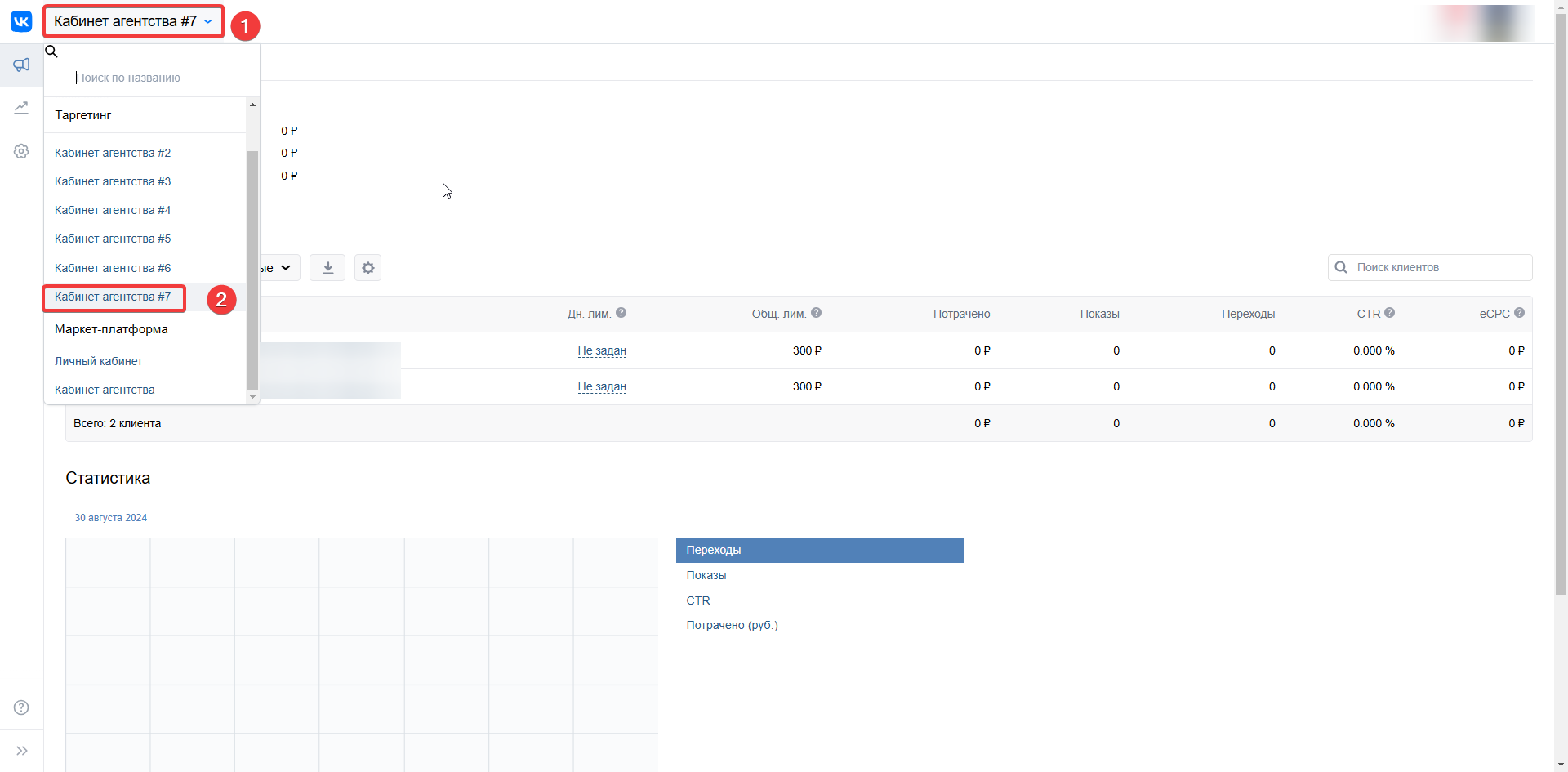
Task: Open table settings gear button
Action: tap(368, 268)
